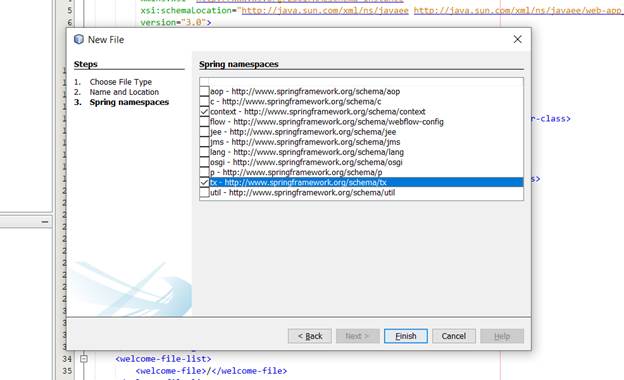Open the java.sun.com javaee link in editor
This screenshot has width=624, height=380.
(325, 10)
